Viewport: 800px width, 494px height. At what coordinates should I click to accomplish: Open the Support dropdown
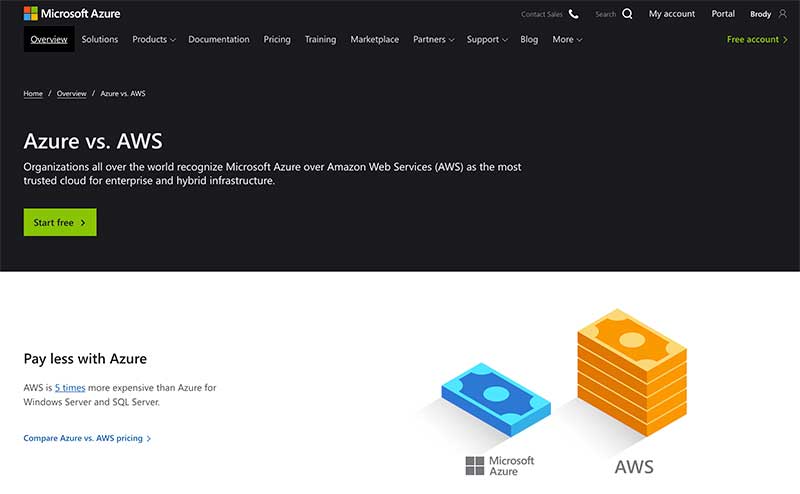tap(487, 39)
